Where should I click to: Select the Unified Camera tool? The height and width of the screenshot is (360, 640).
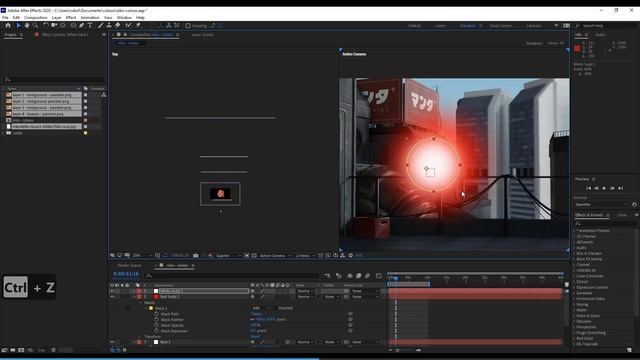54,25
